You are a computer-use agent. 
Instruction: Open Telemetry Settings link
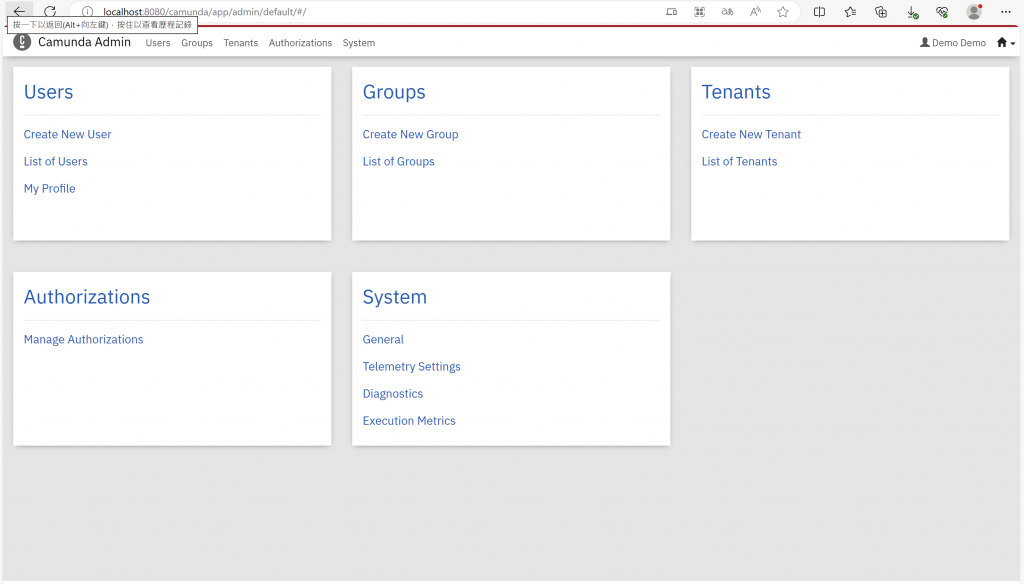411,366
